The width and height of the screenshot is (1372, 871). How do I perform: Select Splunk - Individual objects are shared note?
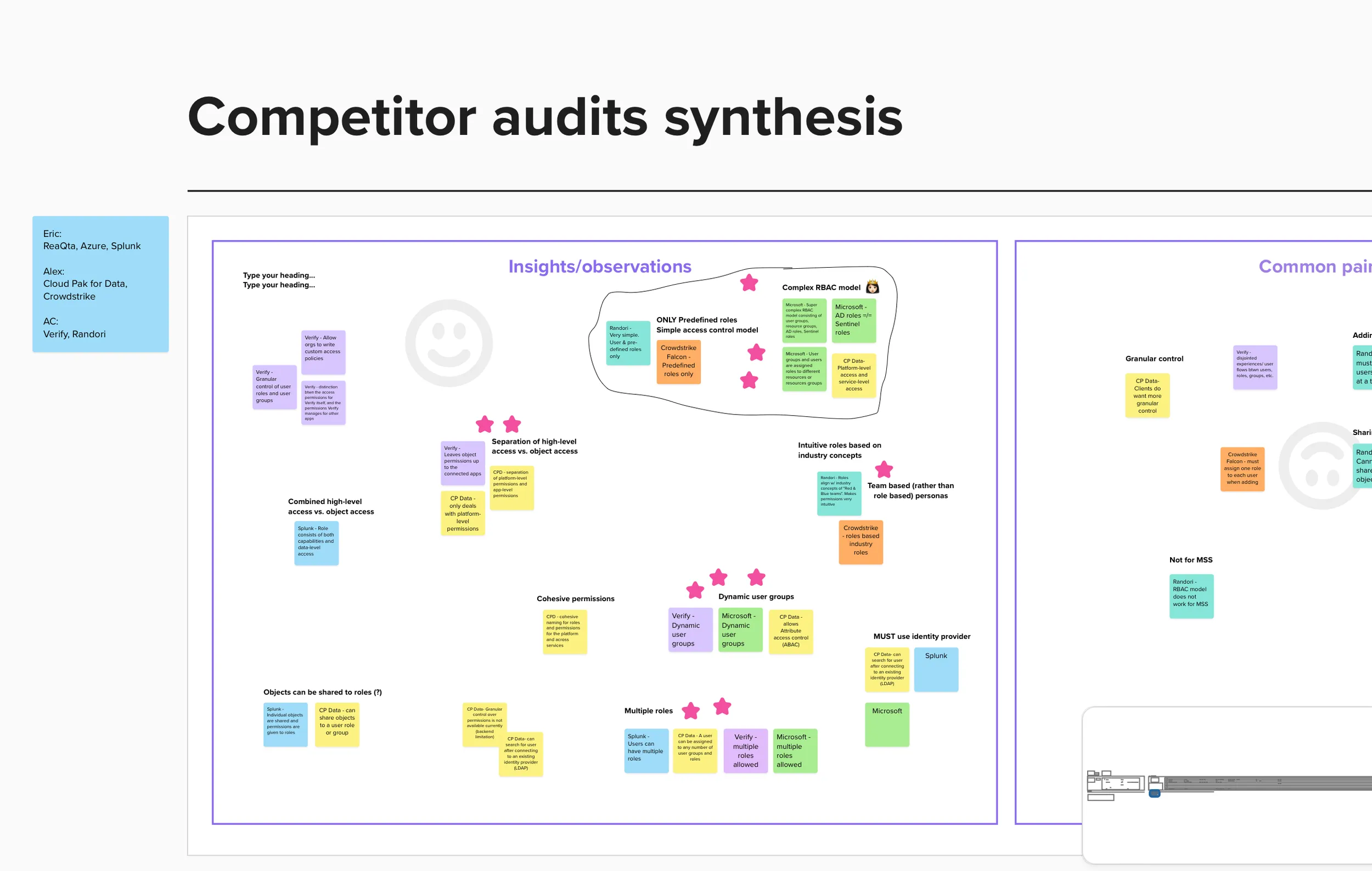click(285, 725)
